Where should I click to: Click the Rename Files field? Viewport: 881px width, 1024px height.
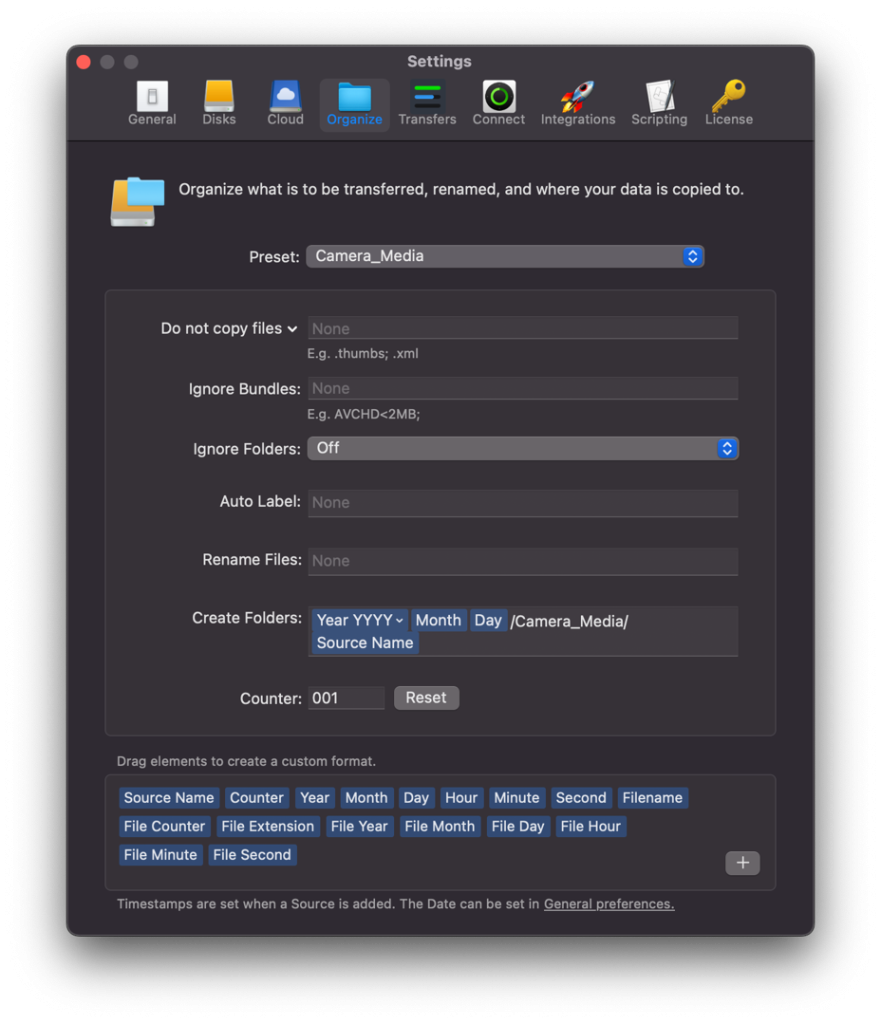tap(522, 561)
